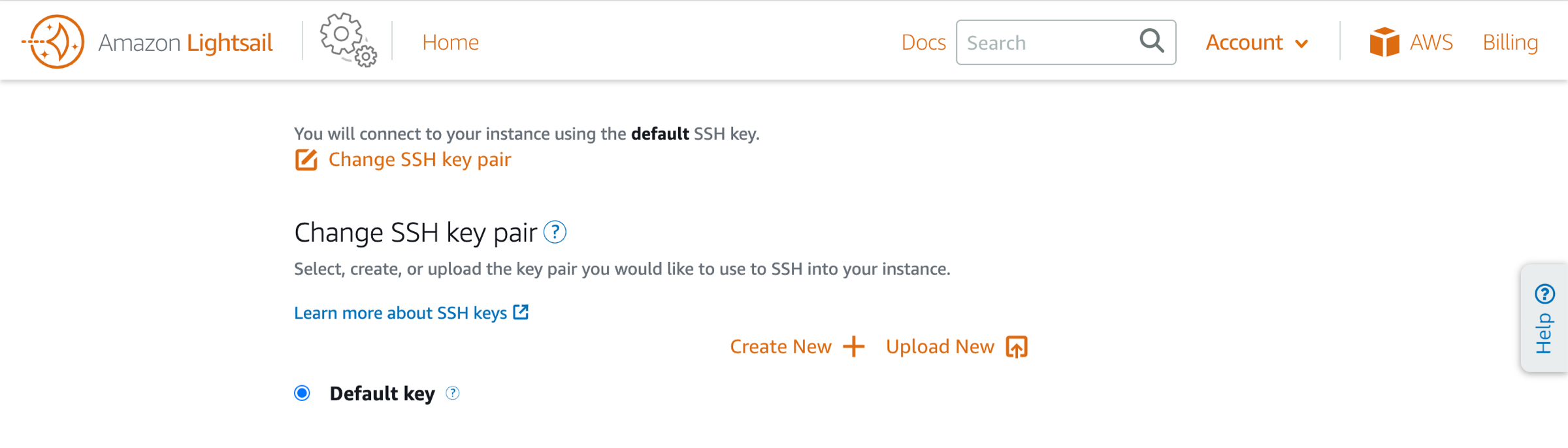Click the Amazon Lightsail logo icon

[x=54, y=42]
